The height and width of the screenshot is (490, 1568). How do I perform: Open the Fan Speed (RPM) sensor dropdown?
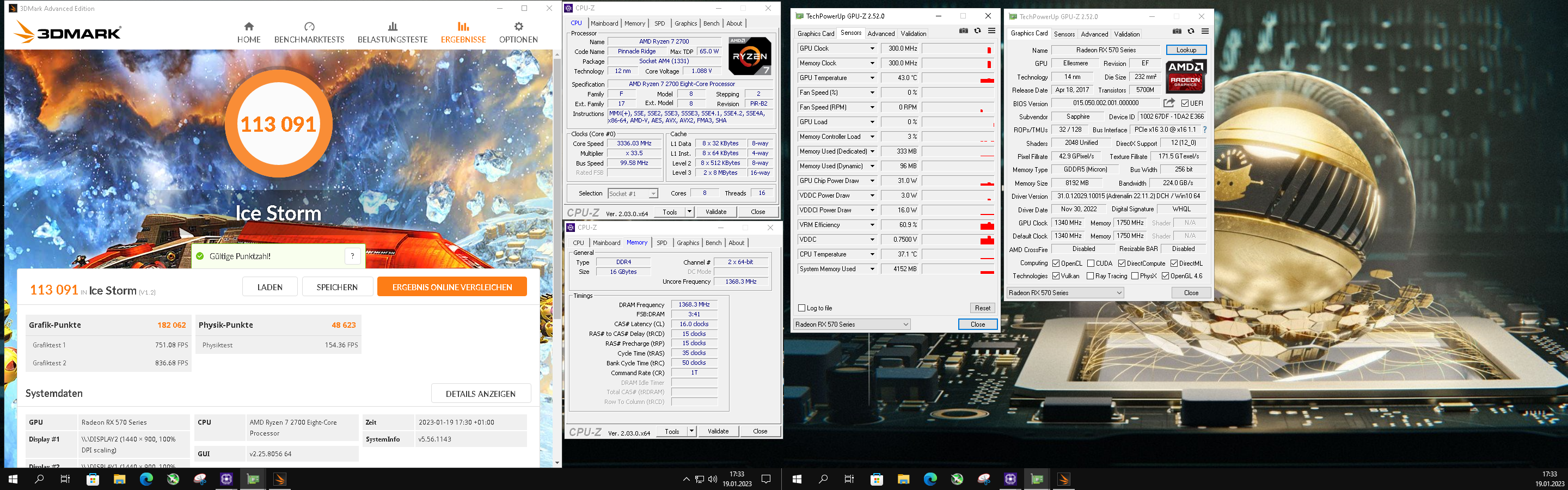click(872, 107)
